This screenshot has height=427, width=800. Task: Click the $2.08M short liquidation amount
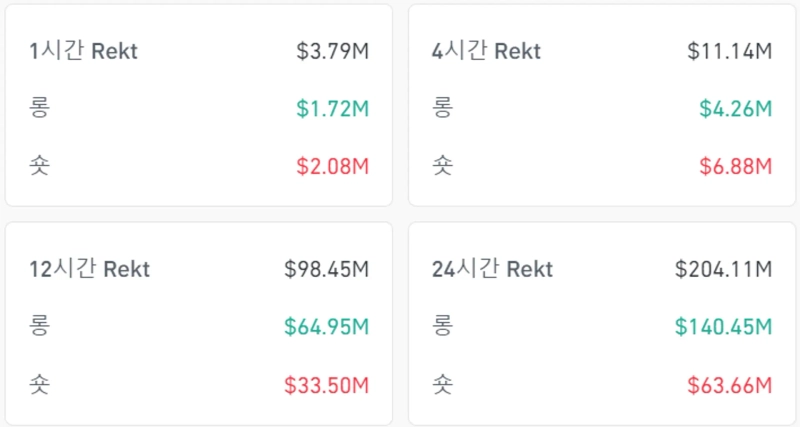(x=332, y=166)
